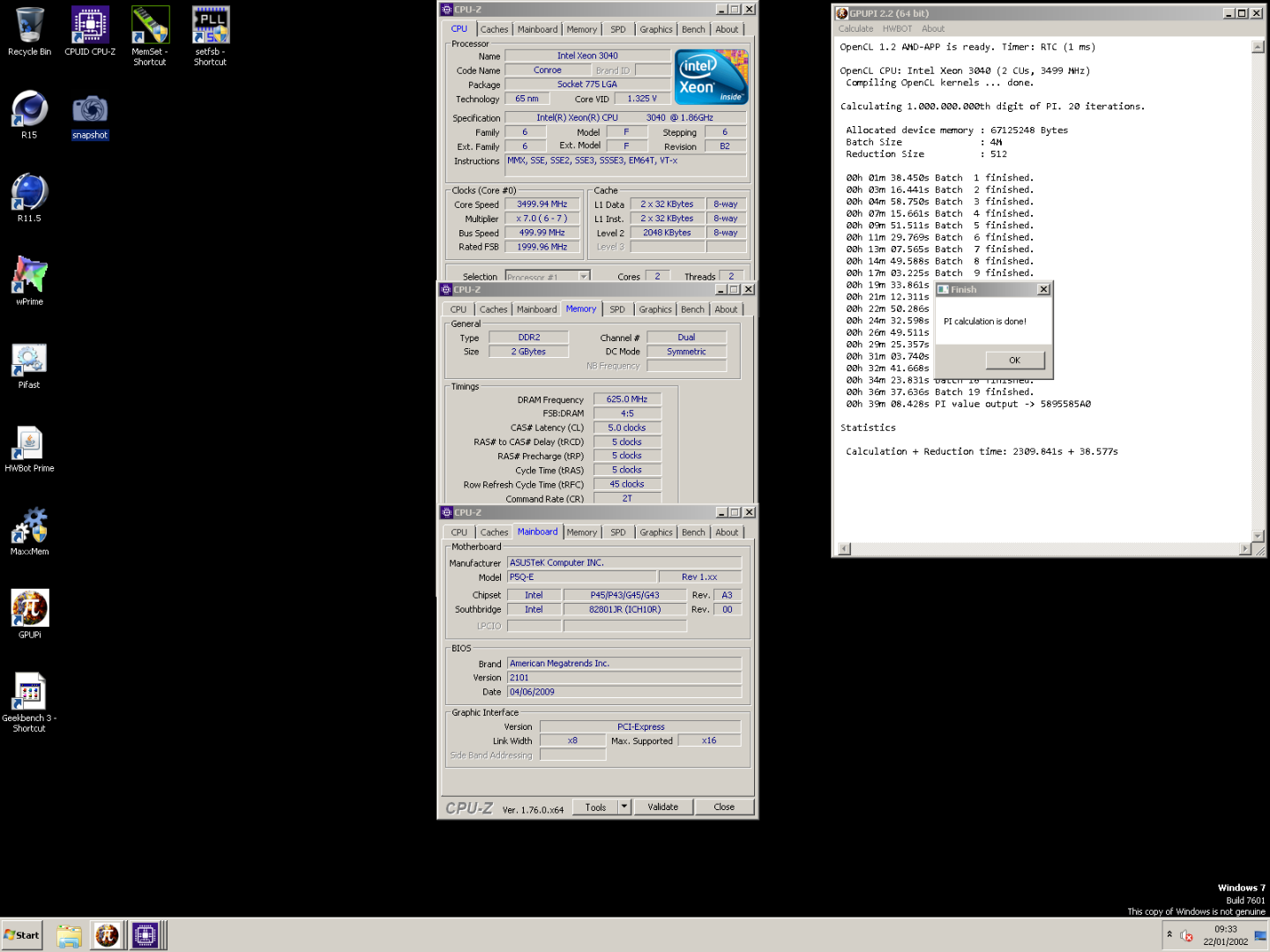1270x952 pixels.
Task: Click the Package value Socket 775 LGA
Action: [x=587, y=85]
